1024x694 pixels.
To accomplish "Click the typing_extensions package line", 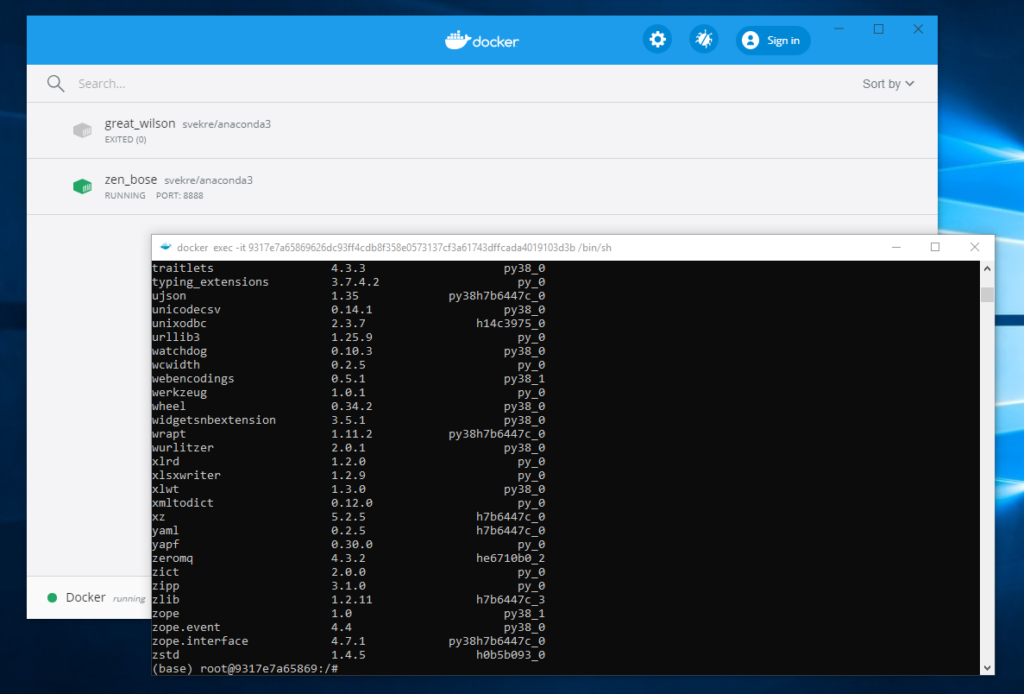I will (348, 282).
